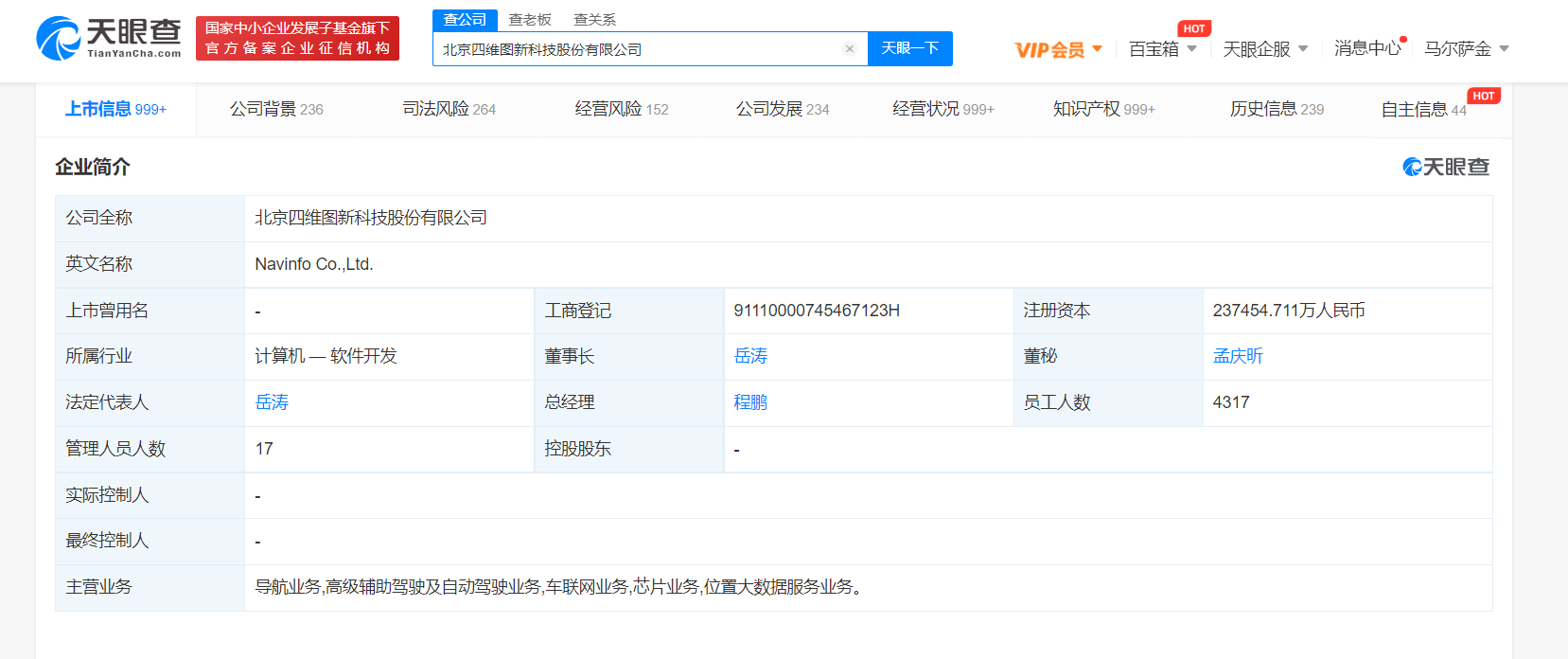Go to the 自主信息 tab
The width and height of the screenshot is (1568, 659).
1424,110
